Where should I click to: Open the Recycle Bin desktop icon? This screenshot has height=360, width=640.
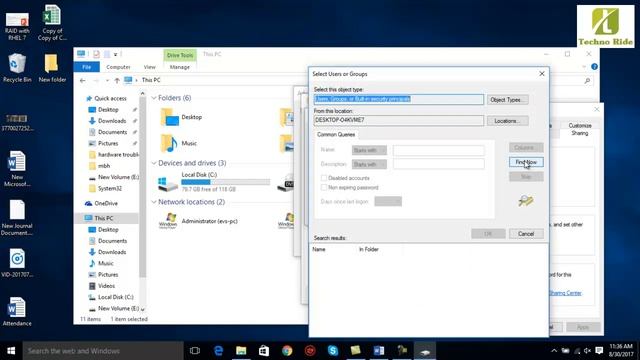[17, 68]
